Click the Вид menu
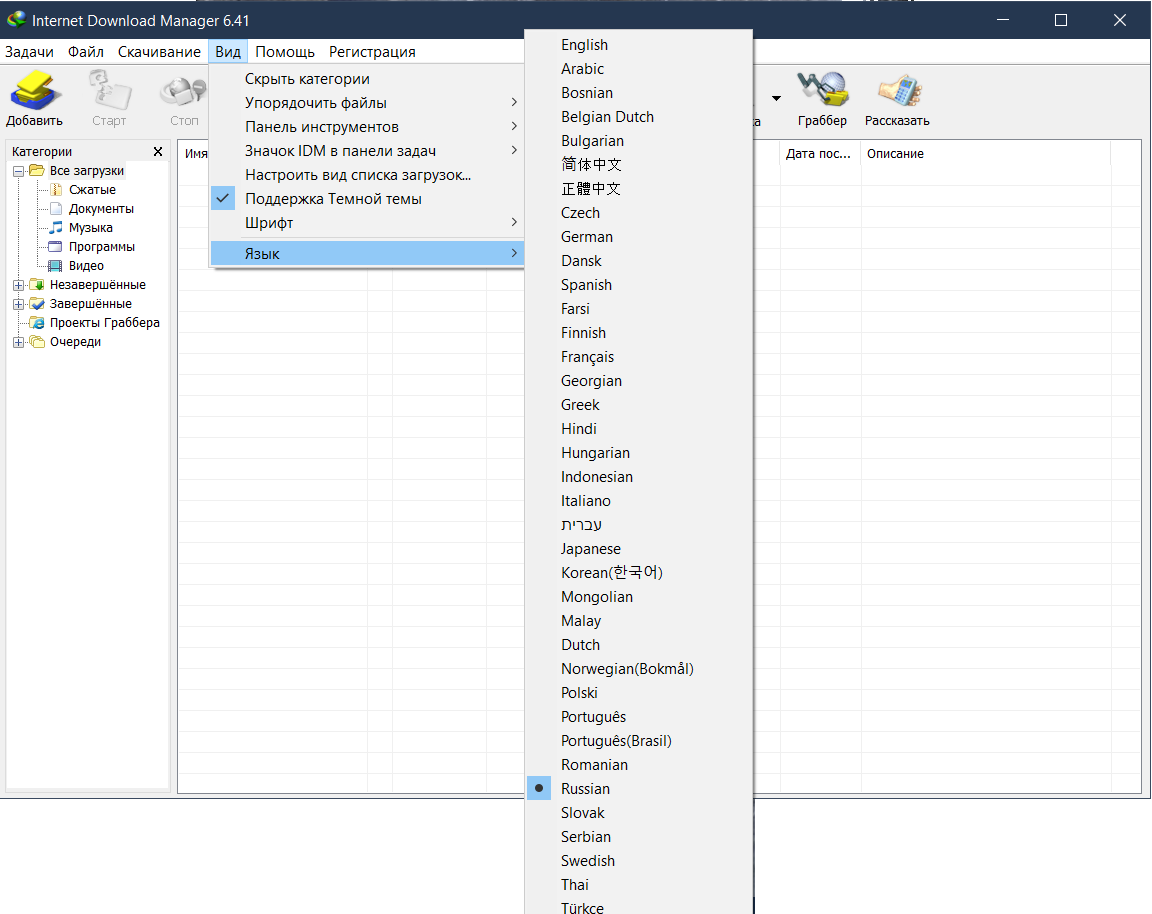 pyautogui.click(x=228, y=51)
